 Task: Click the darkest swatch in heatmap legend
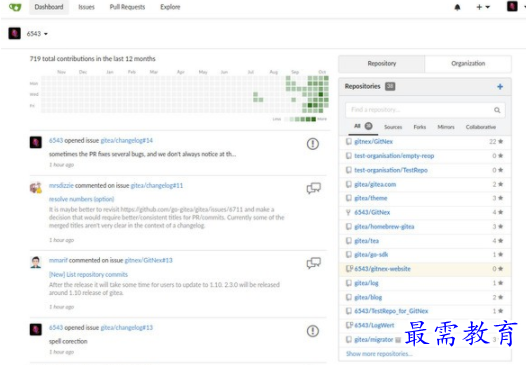(313, 119)
